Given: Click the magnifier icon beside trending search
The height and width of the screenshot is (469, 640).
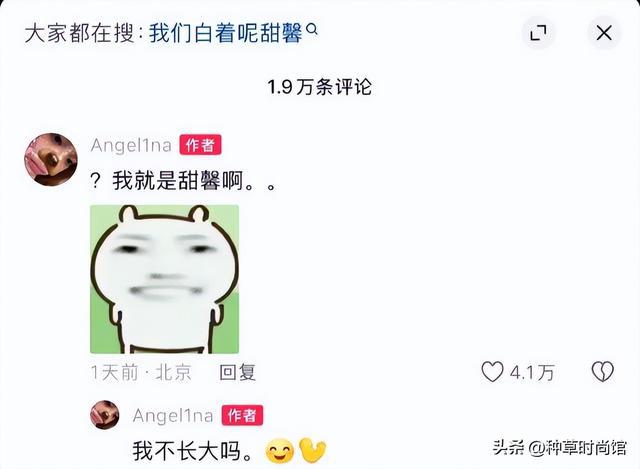Looking at the screenshot, I should (312, 29).
